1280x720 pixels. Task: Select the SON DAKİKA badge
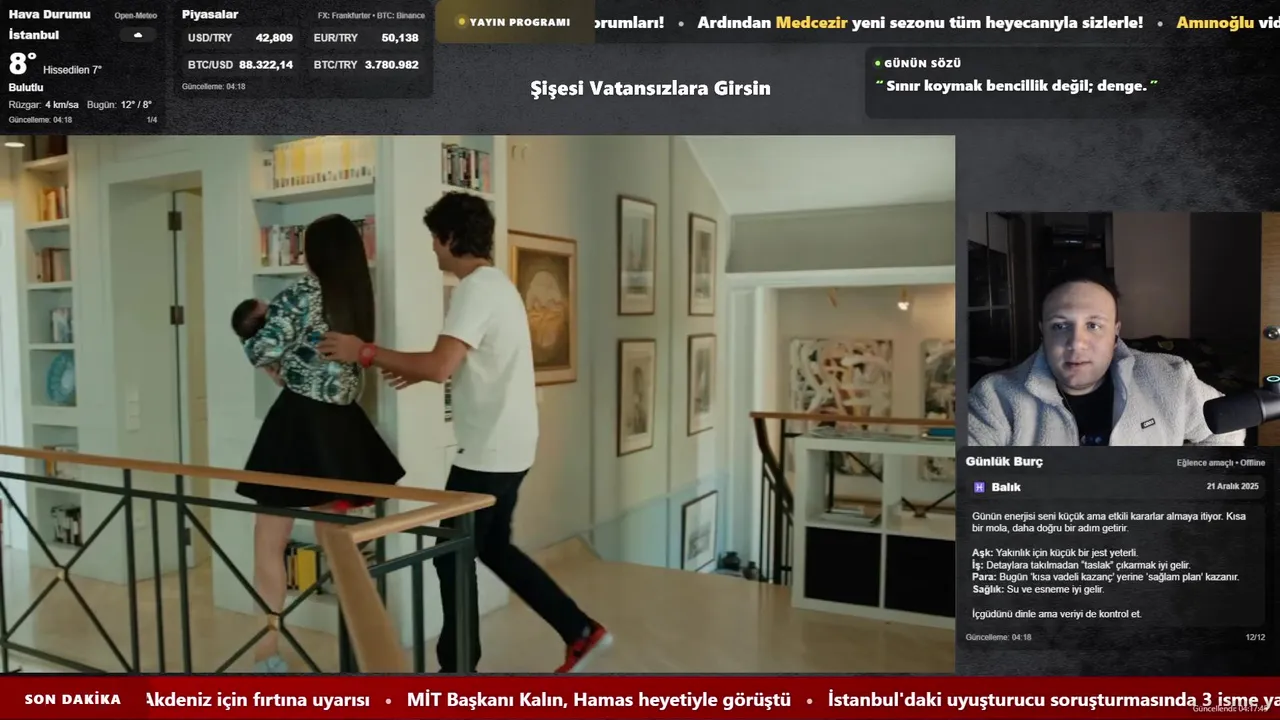click(73, 699)
